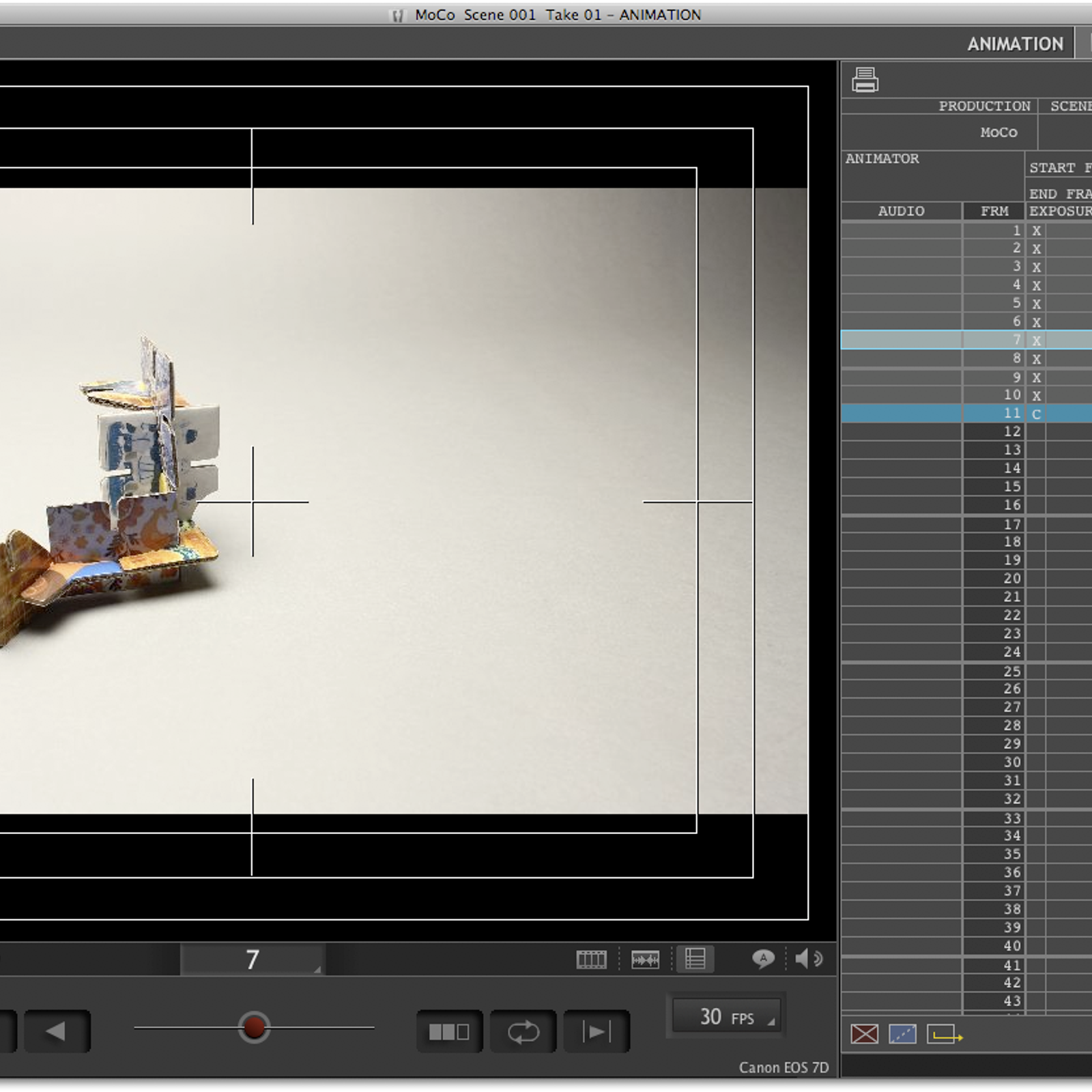Click the audio cell of frame 5

click(x=902, y=303)
